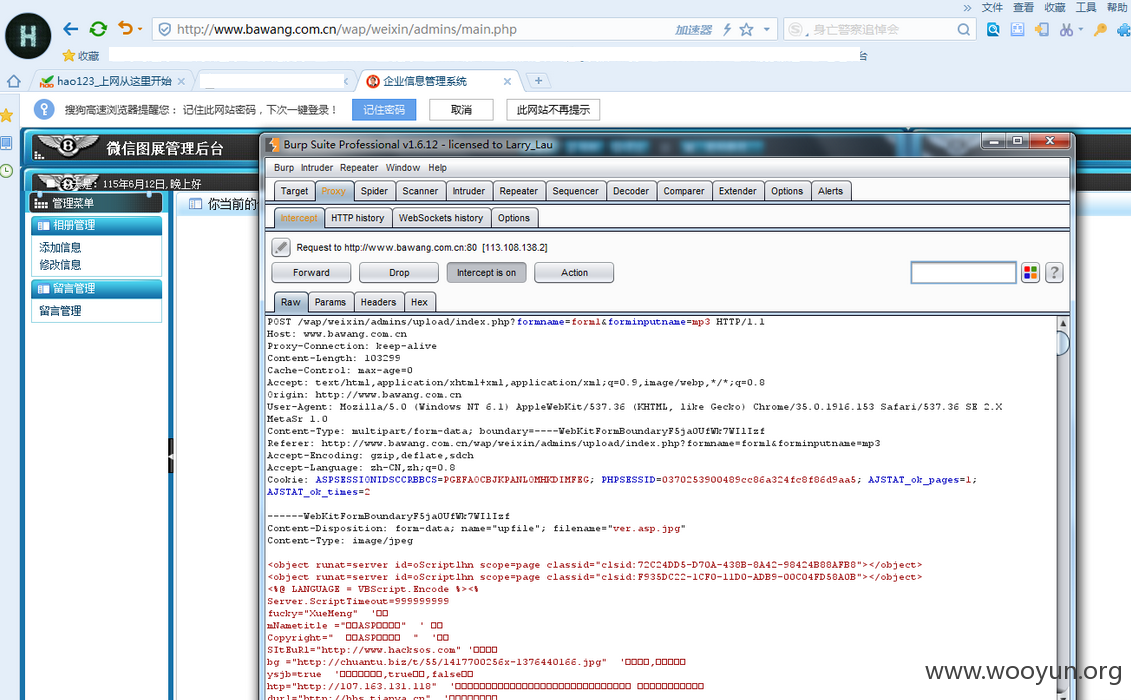Click the Burp comment input field

pyautogui.click(x=964, y=273)
